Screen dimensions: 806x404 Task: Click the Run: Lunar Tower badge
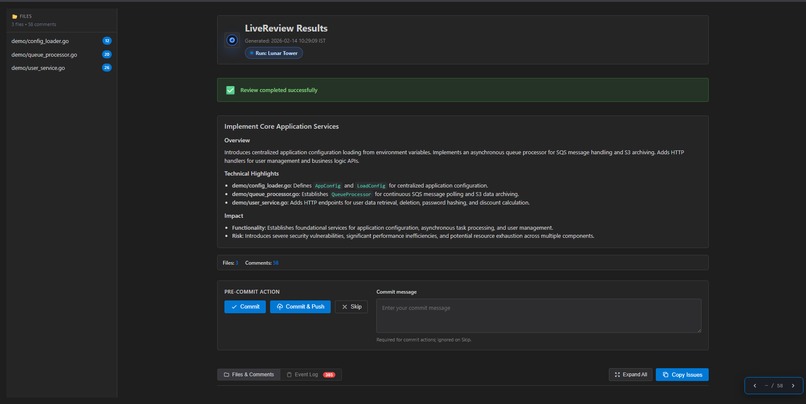(274, 53)
